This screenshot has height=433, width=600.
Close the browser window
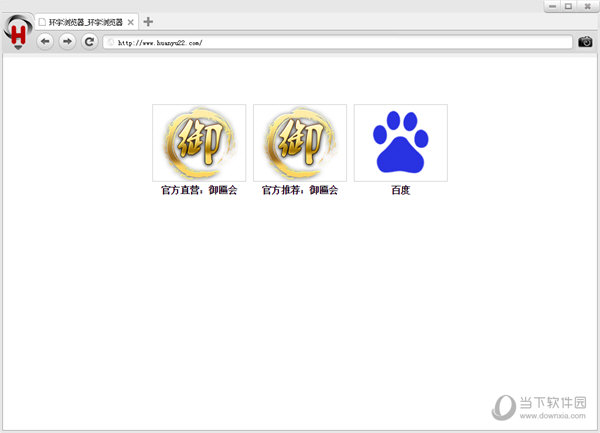pos(587,6)
